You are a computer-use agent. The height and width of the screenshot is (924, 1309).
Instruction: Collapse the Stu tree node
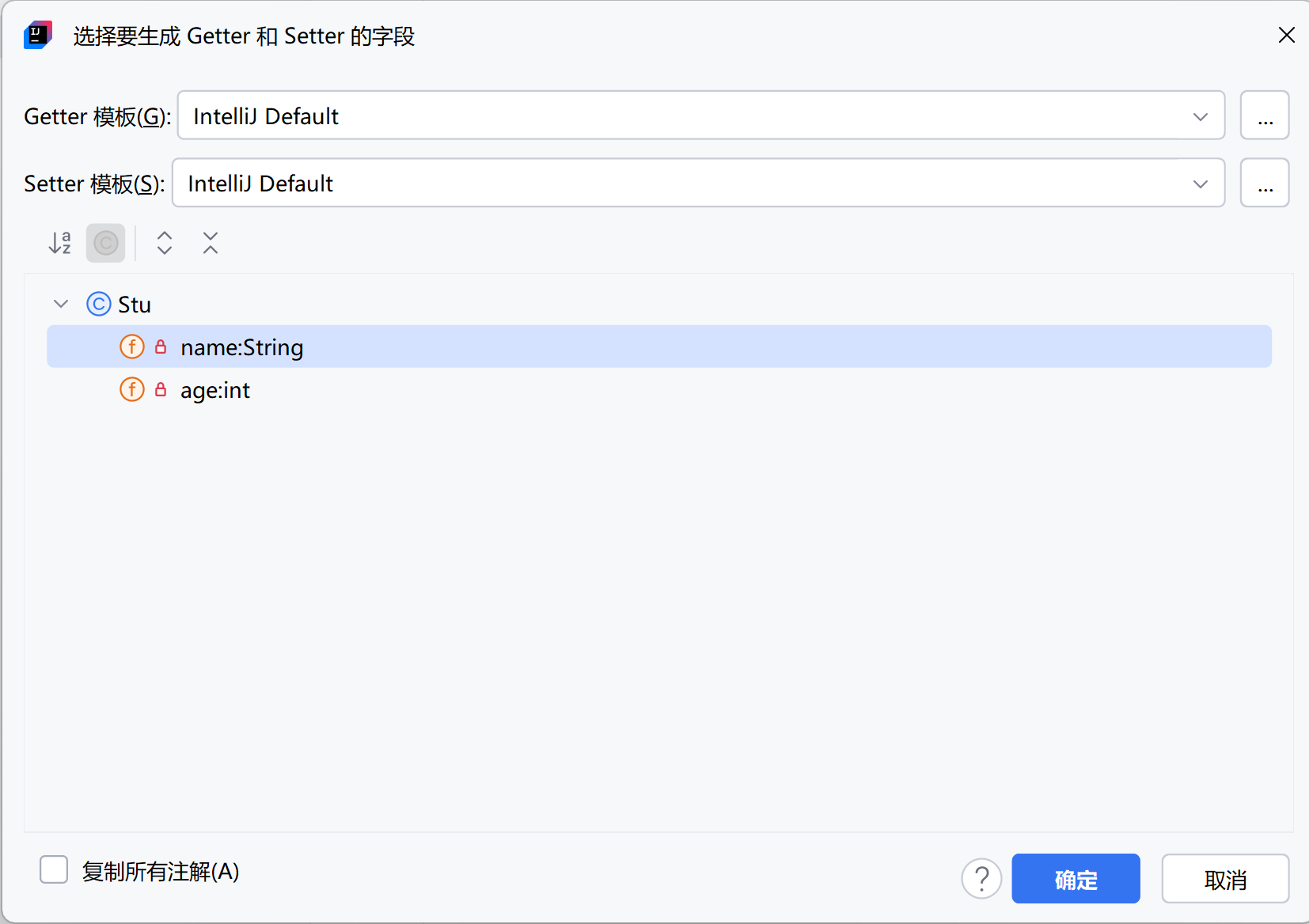[x=61, y=305]
